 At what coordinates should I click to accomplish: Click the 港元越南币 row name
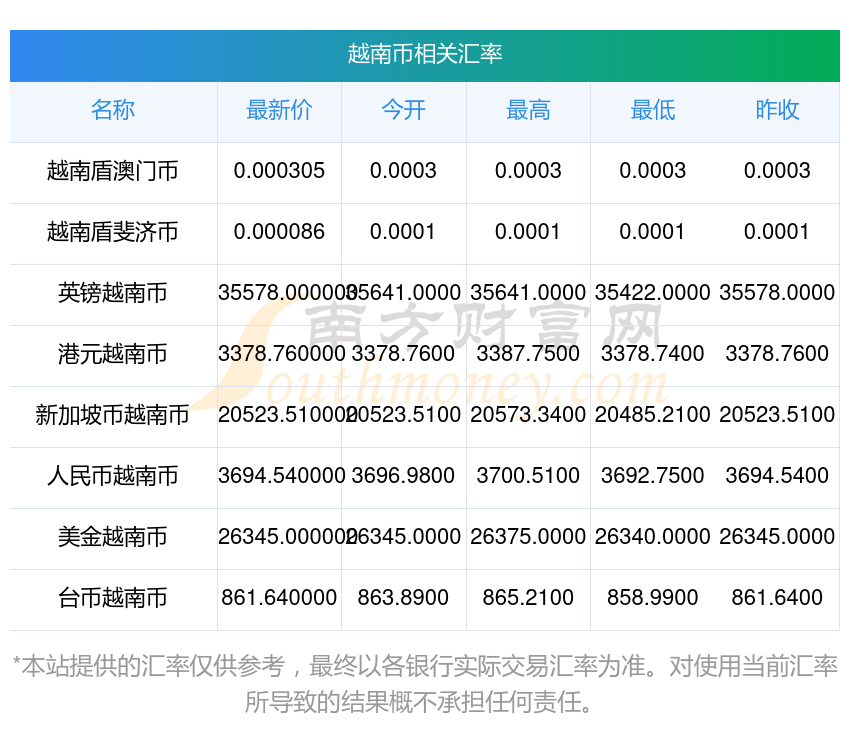[x=113, y=354]
